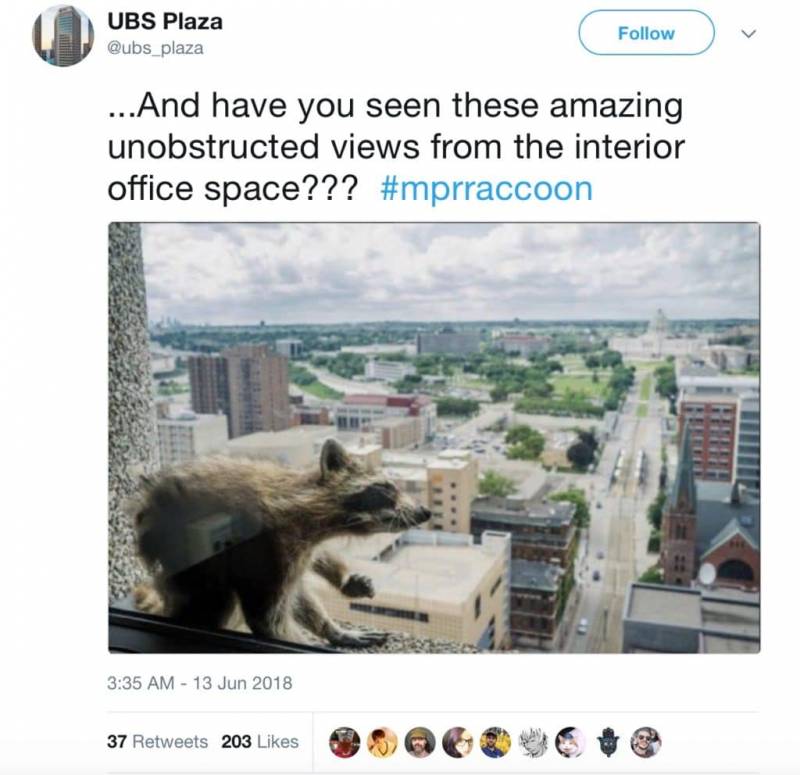Open the #mprraccoon hashtag link
This screenshot has height=775, width=800.
tap(486, 189)
